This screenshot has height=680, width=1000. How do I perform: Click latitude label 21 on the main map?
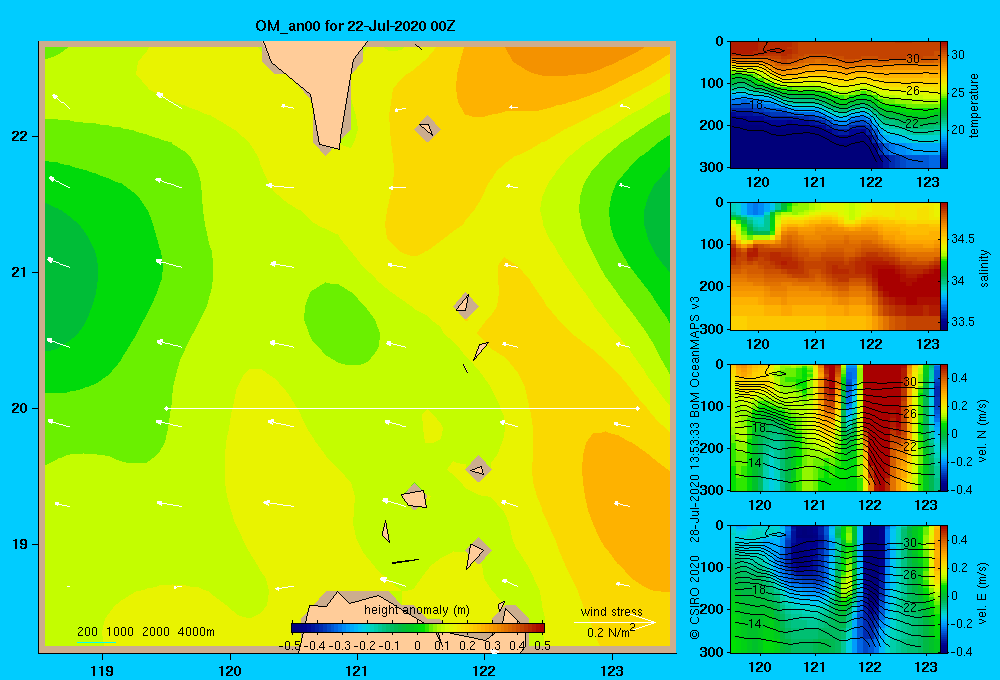tap(20, 272)
